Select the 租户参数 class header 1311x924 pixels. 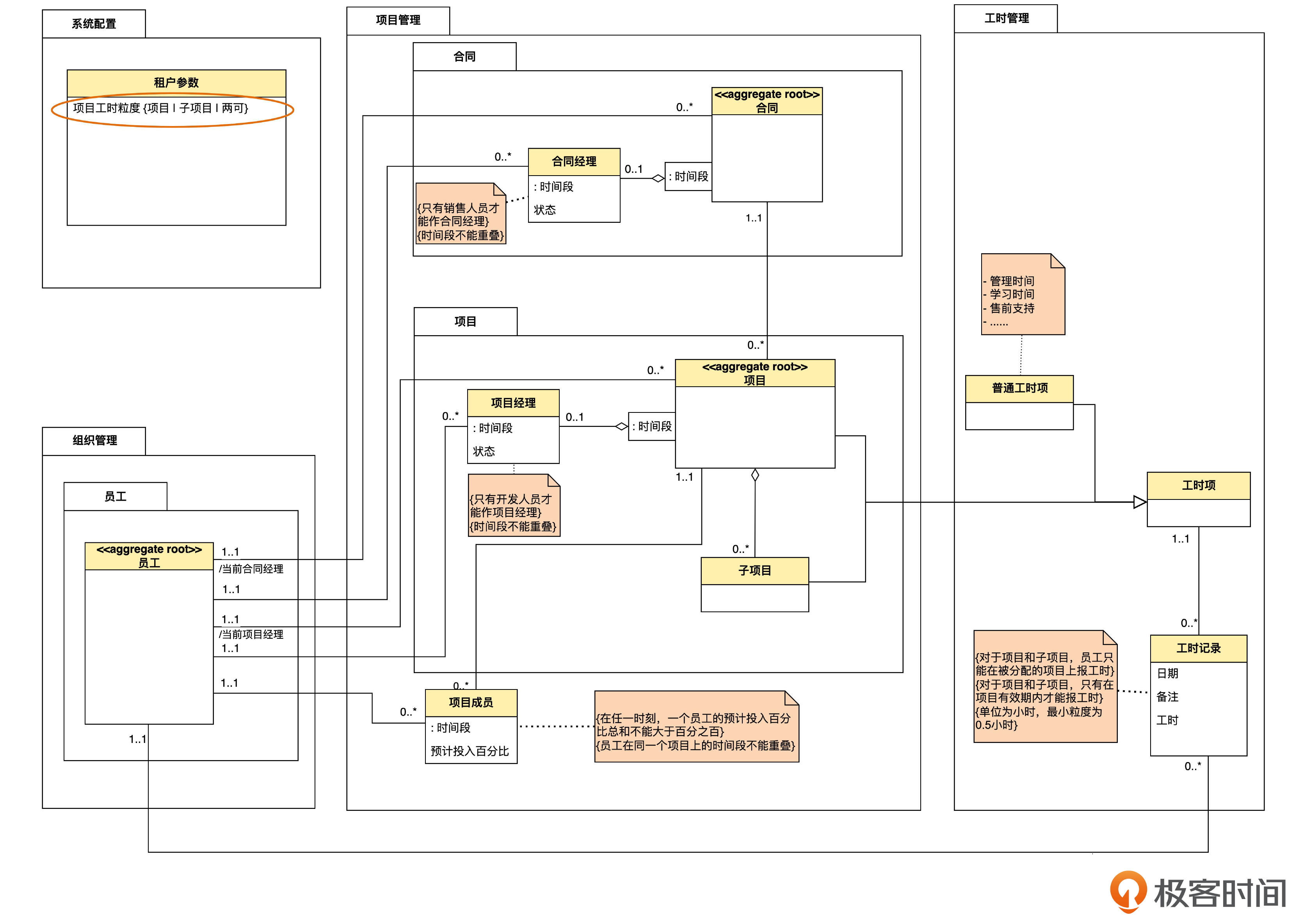pyautogui.click(x=176, y=83)
